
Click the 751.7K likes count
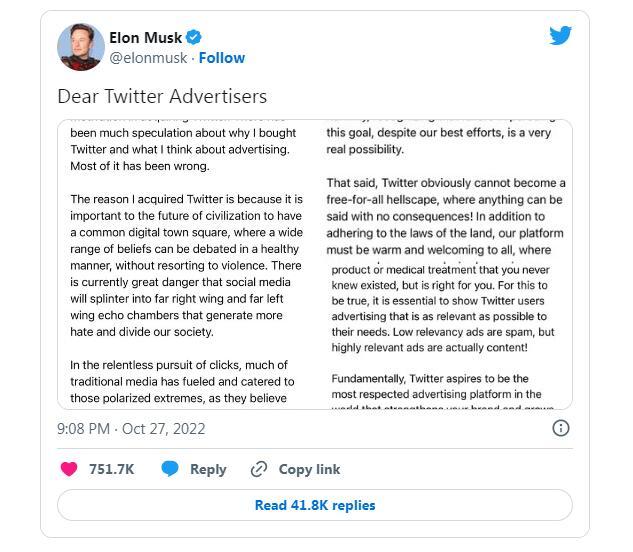click(x=112, y=469)
